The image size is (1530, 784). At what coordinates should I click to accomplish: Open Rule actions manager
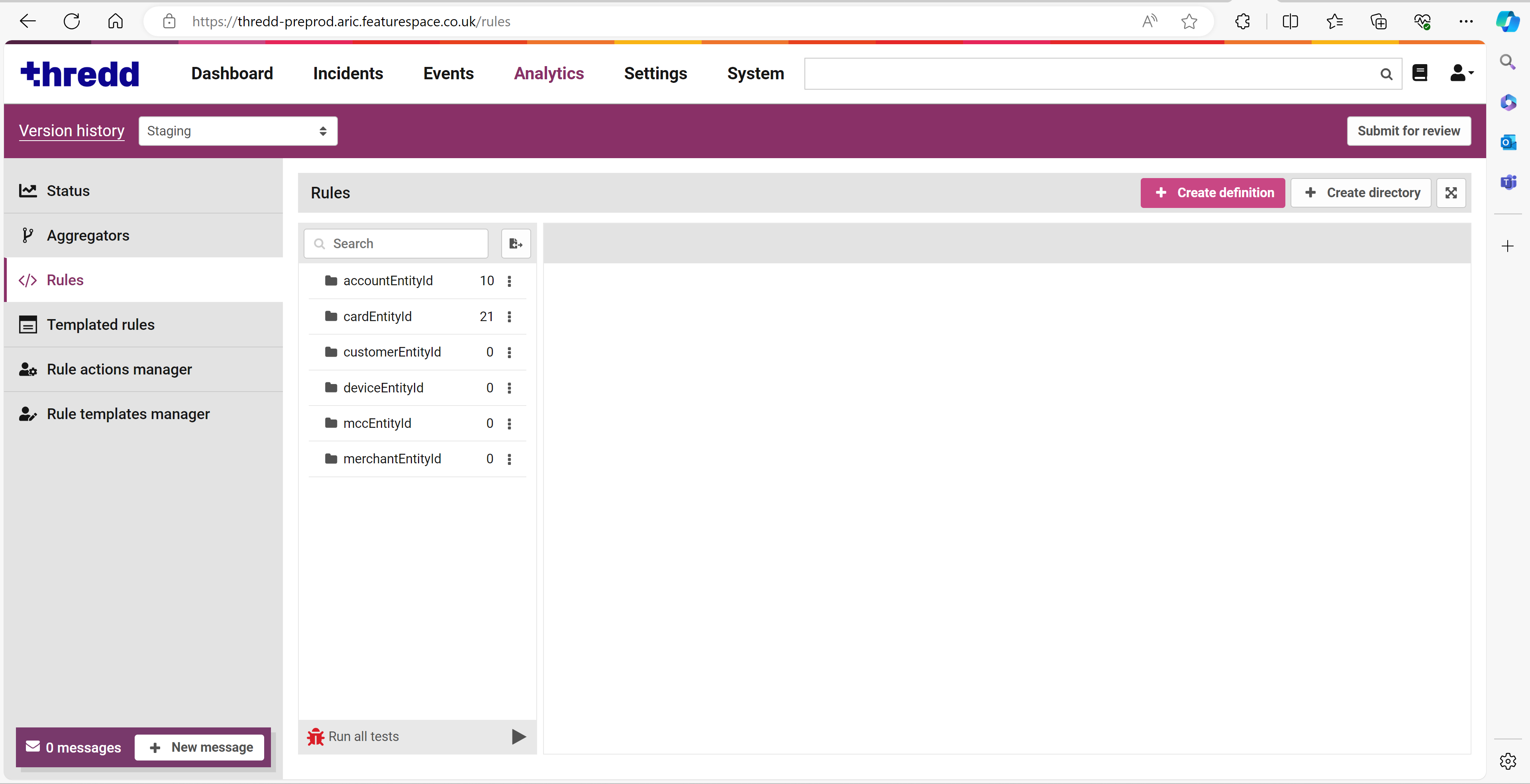(144, 369)
